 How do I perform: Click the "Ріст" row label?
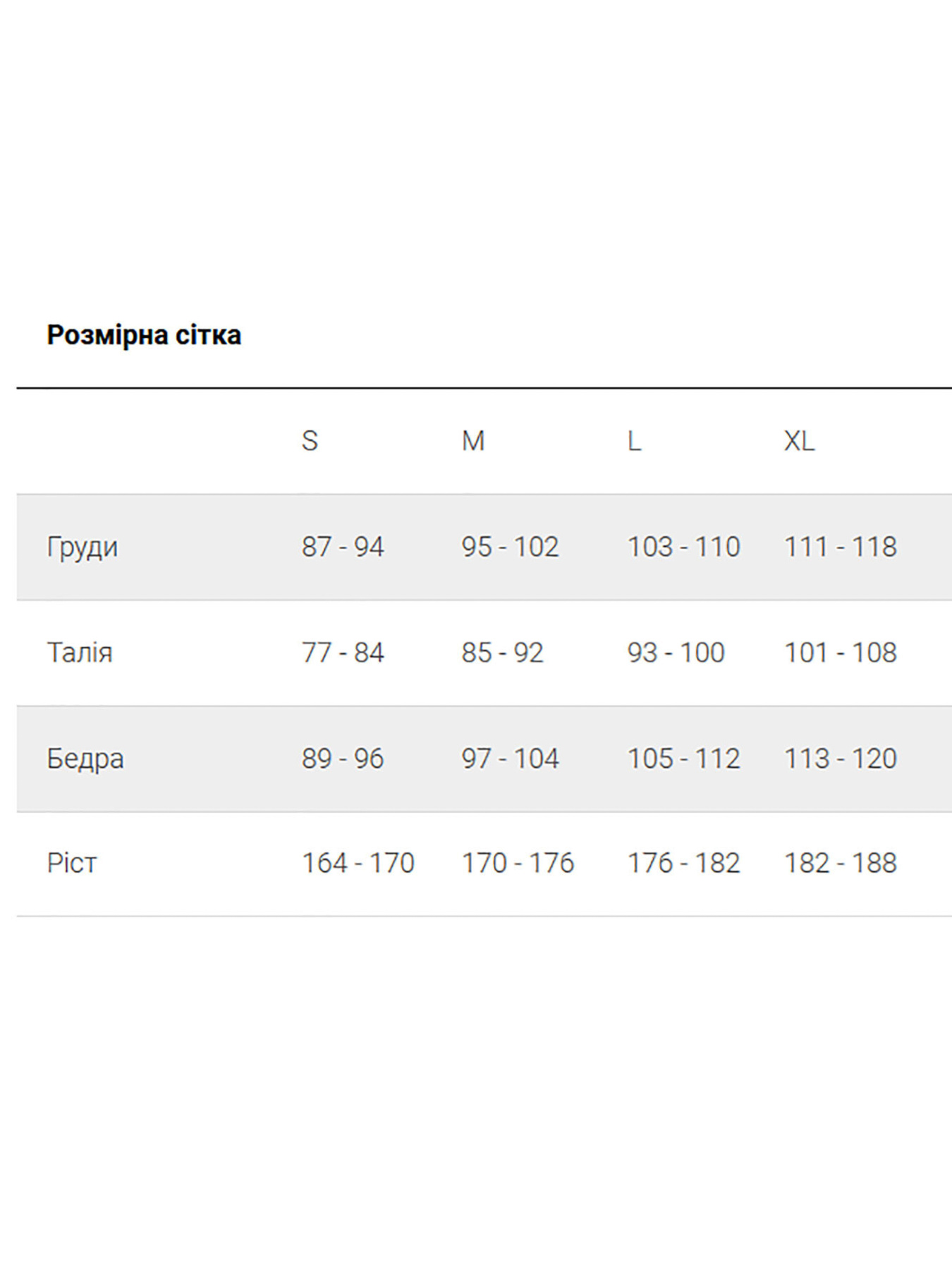72,863
